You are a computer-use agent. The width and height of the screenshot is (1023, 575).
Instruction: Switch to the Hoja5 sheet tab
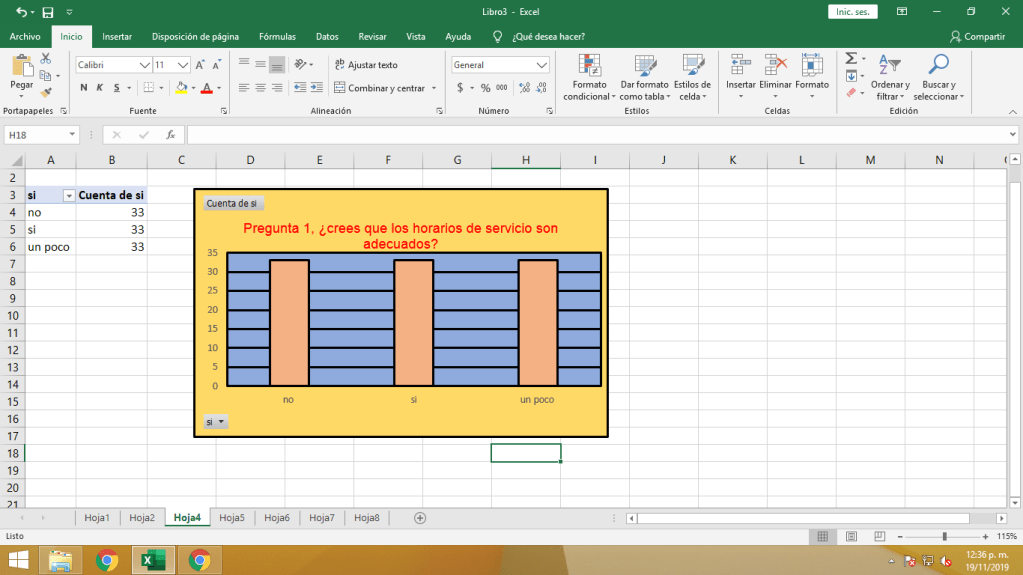pyautogui.click(x=232, y=518)
